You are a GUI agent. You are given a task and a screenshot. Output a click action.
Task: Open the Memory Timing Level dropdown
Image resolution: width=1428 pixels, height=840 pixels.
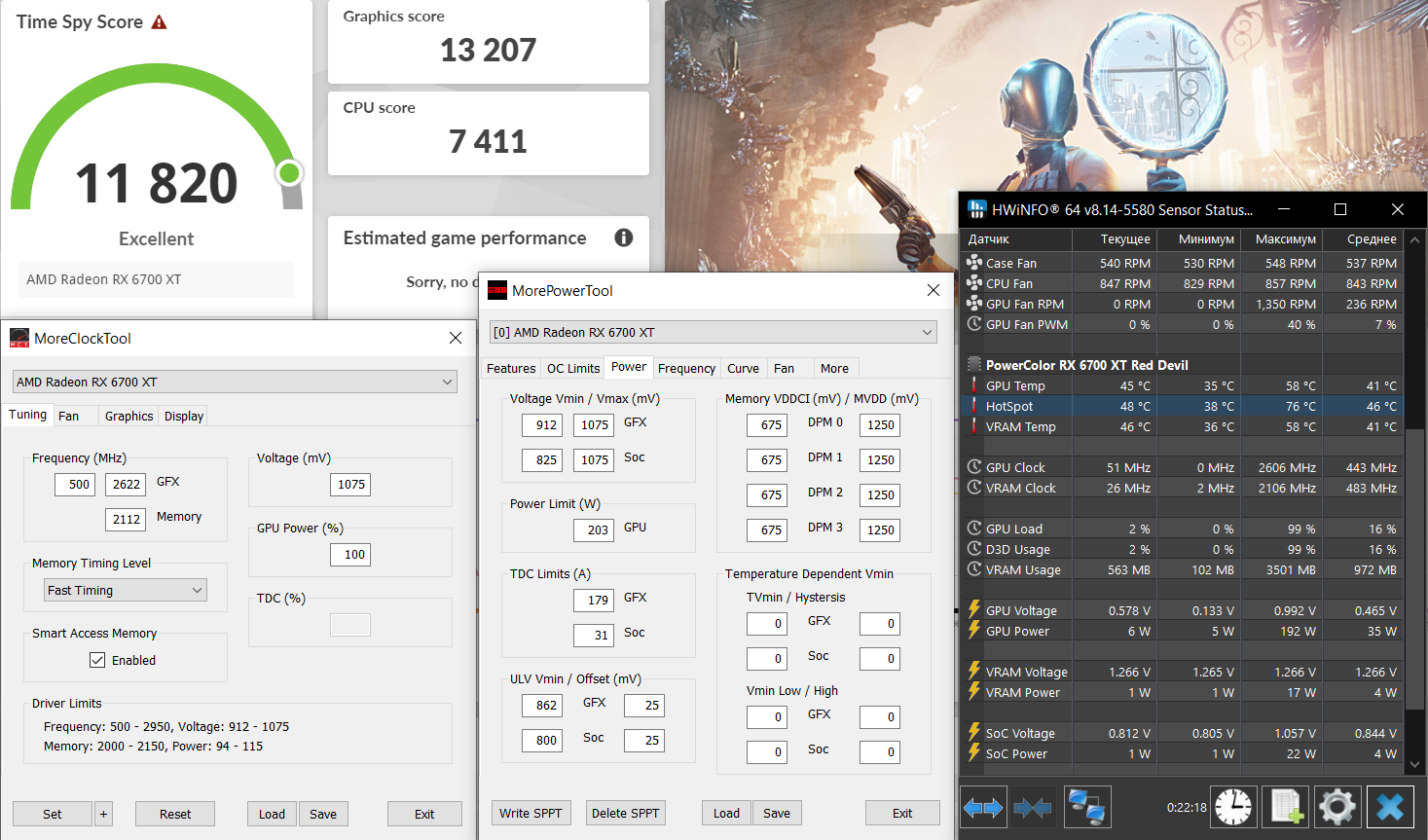(x=126, y=590)
